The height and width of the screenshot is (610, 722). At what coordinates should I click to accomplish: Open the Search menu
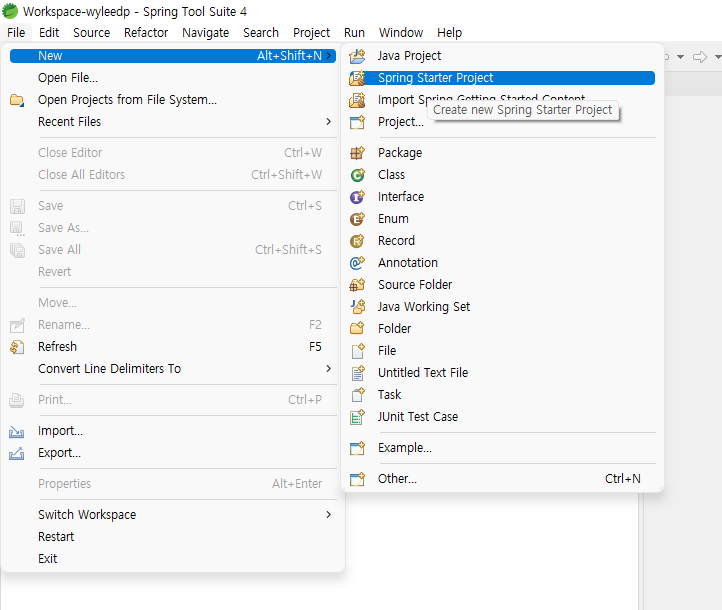[x=261, y=33]
